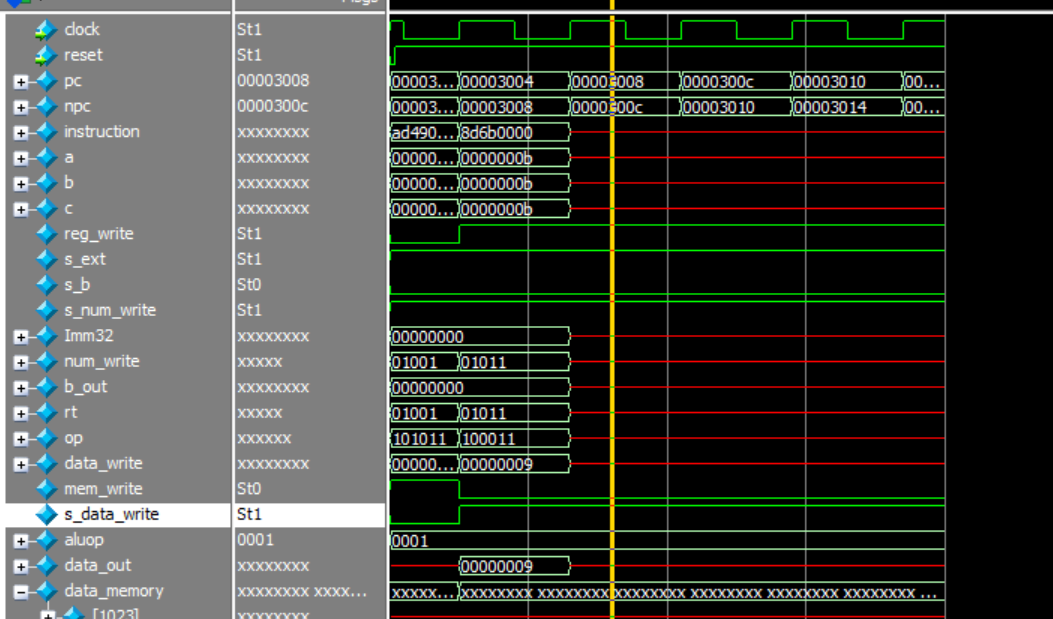This screenshot has width=1053, height=619.
Task: Expand the data_out signal bus
Action: [x=21, y=567]
